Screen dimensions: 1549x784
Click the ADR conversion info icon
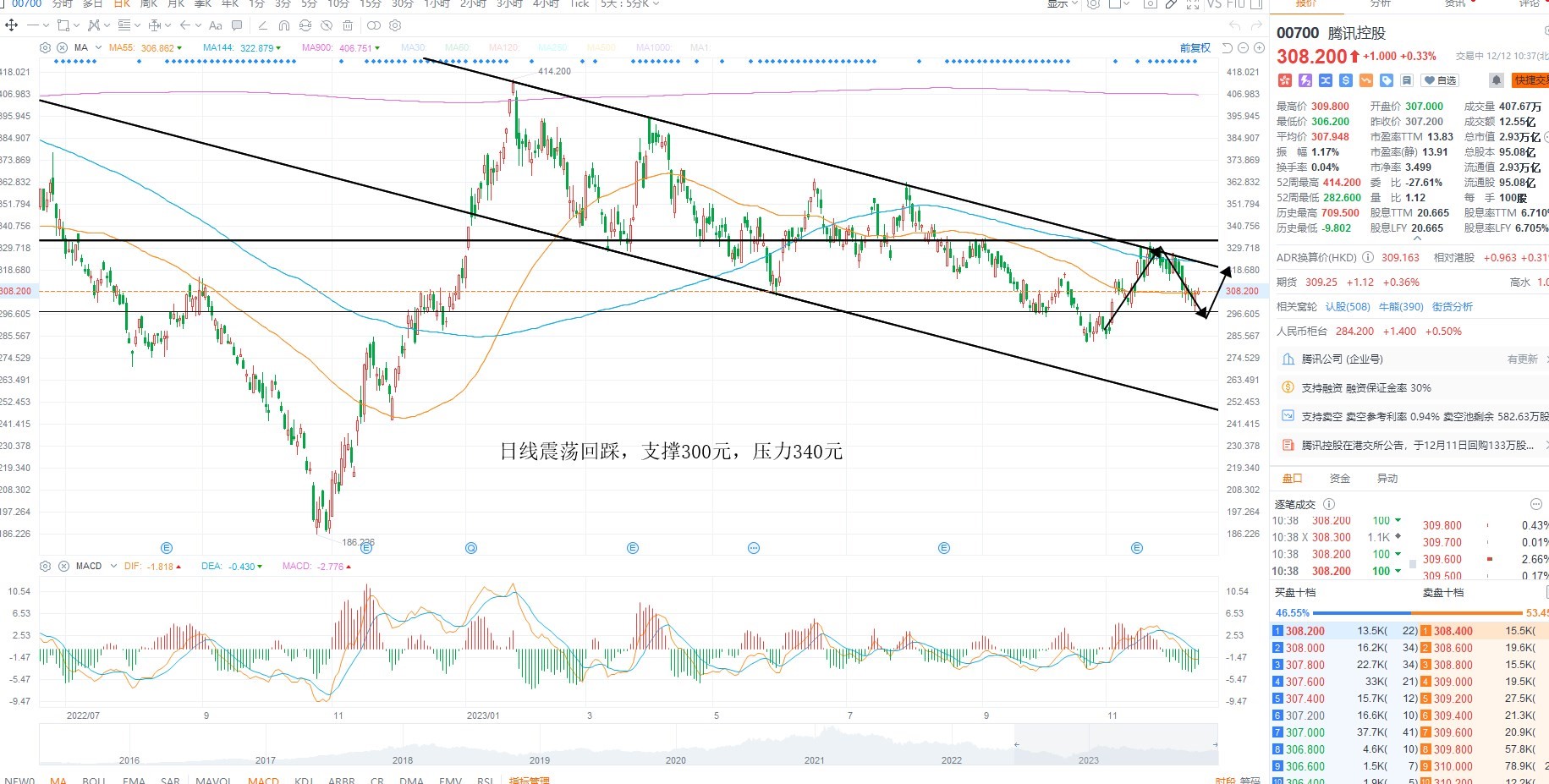click(1368, 257)
